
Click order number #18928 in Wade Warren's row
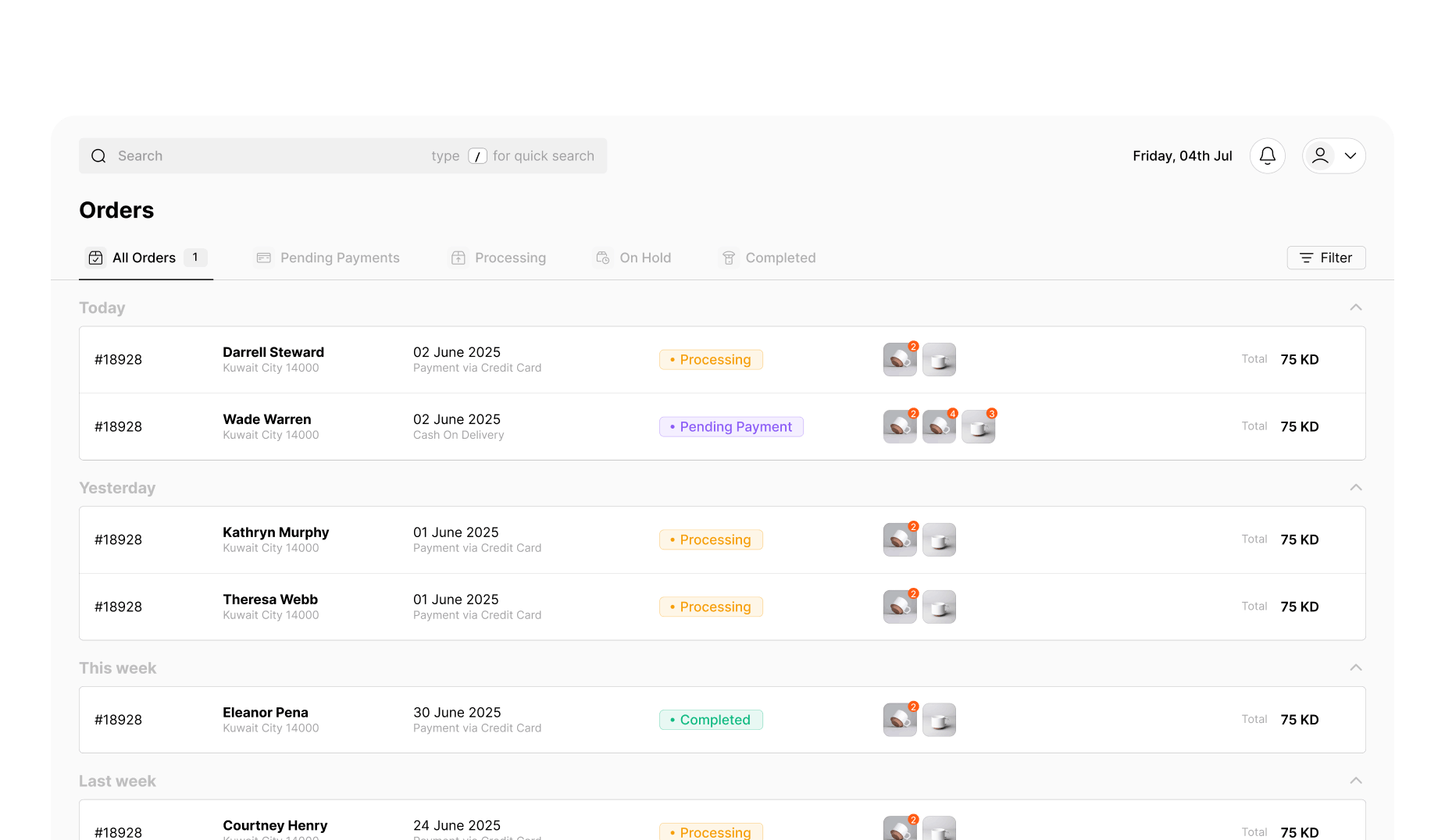click(118, 427)
